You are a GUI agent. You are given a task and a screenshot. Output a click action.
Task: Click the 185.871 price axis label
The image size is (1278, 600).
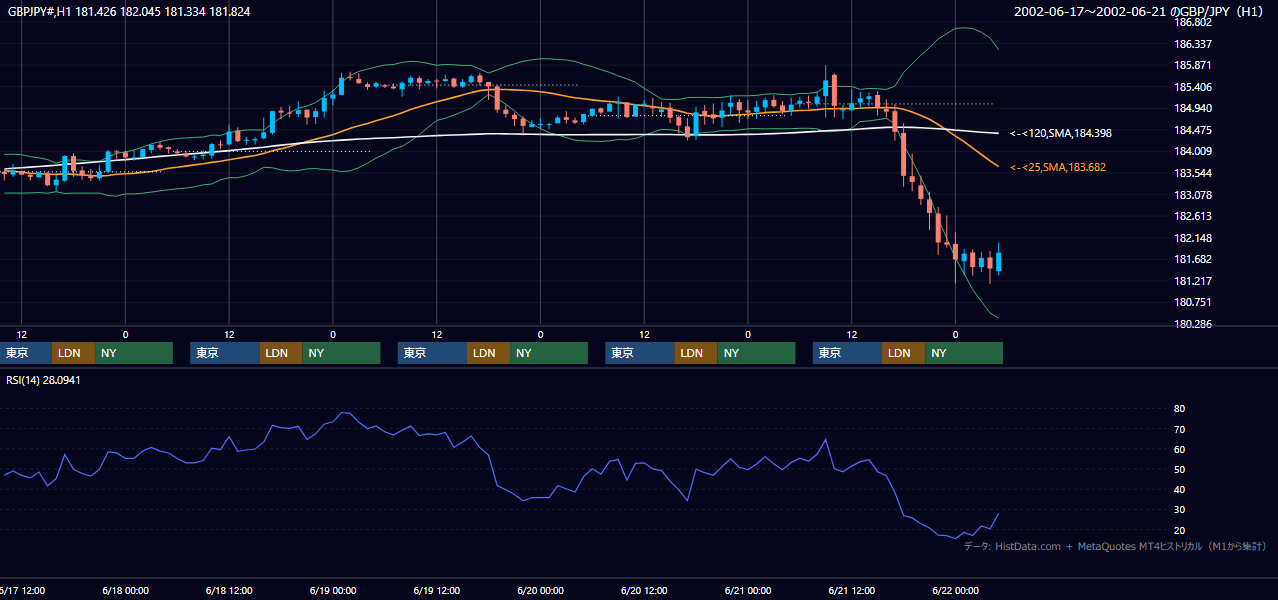click(x=1193, y=65)
